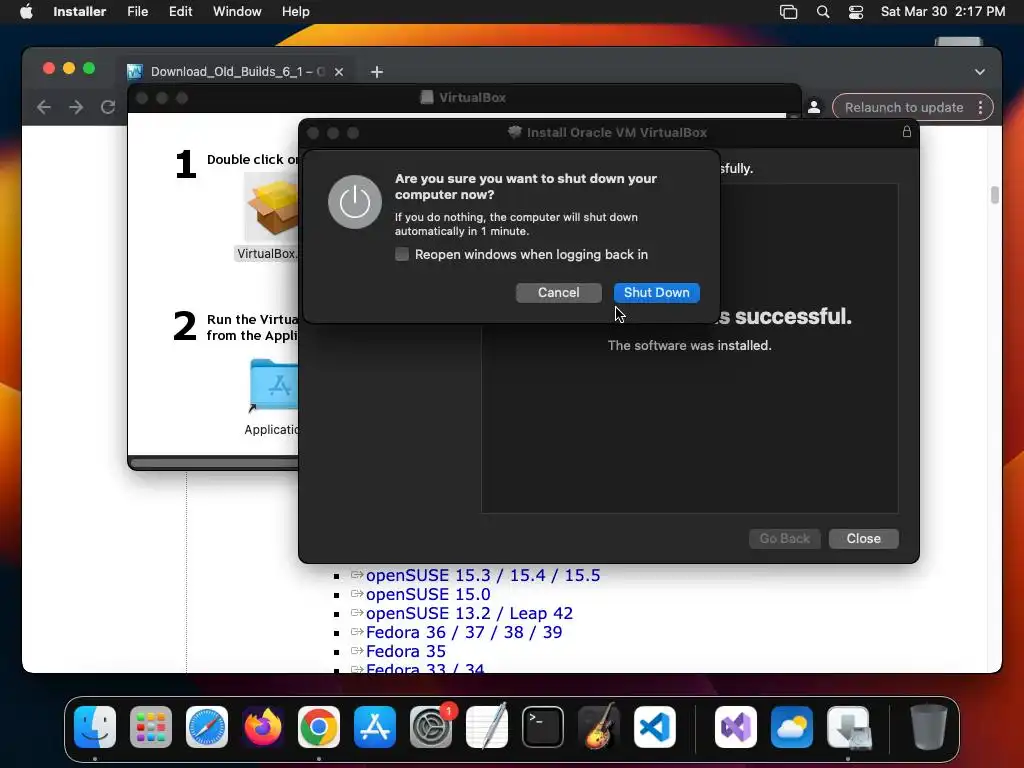Open the Apple menu
This screenshot has height=768, width=1024.
[26, 12]
